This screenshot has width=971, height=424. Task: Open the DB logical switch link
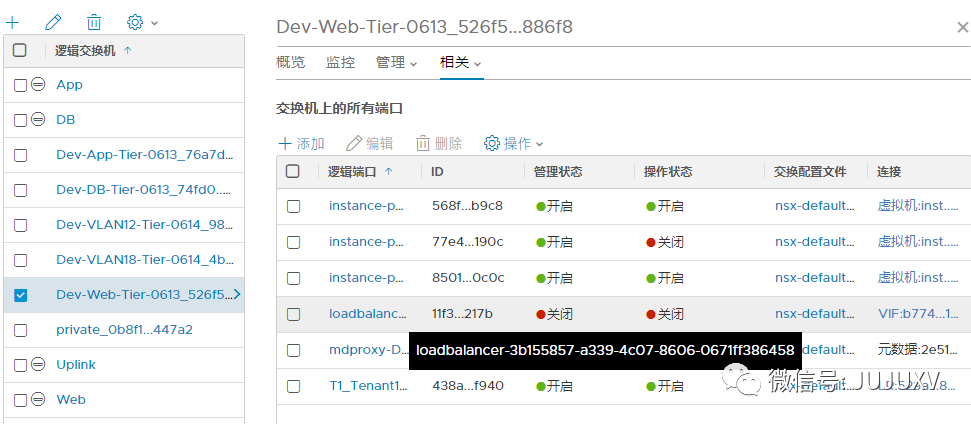66,119
